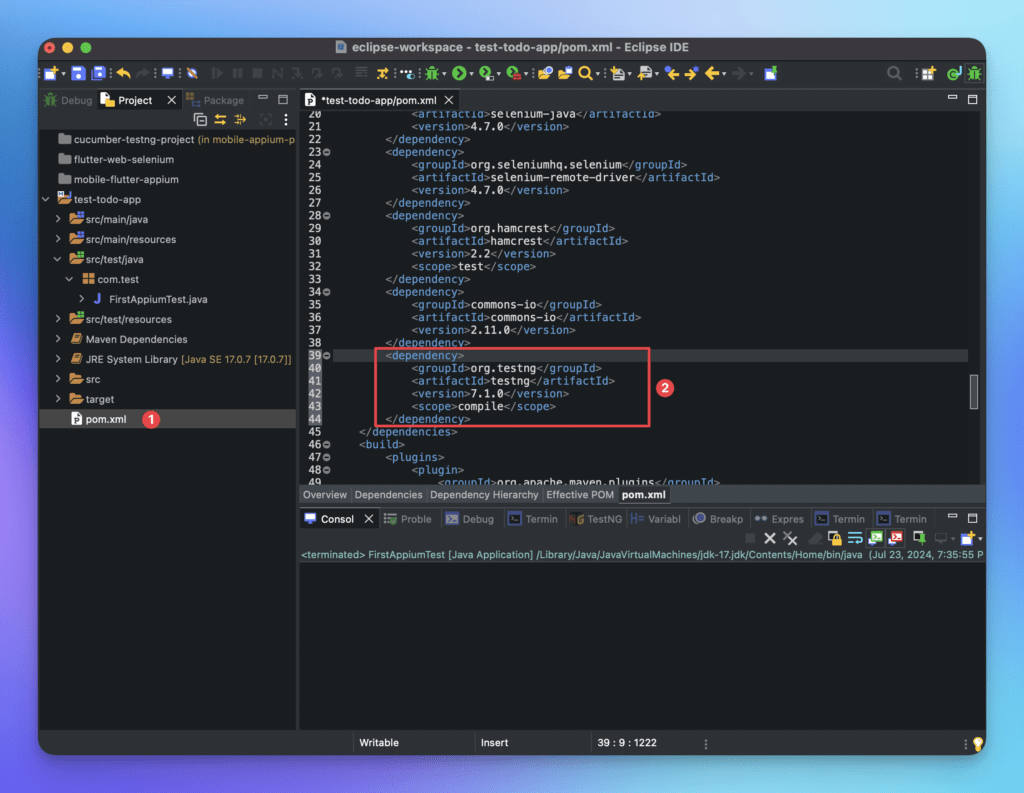Collapse the src/test/java folder
Screen dimensions: 1024x793
point(58,259)
